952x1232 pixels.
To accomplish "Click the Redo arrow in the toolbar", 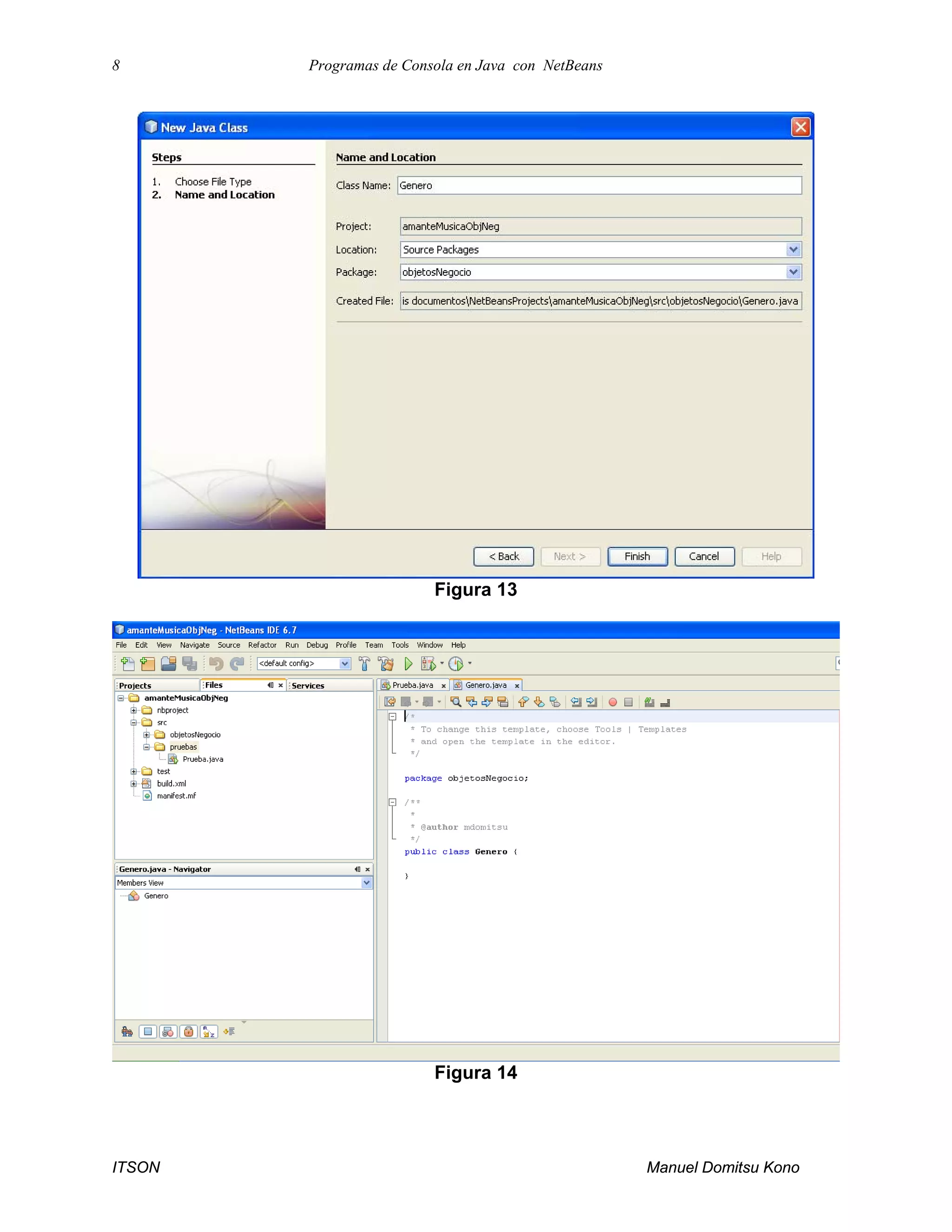I will click(237, 664).
